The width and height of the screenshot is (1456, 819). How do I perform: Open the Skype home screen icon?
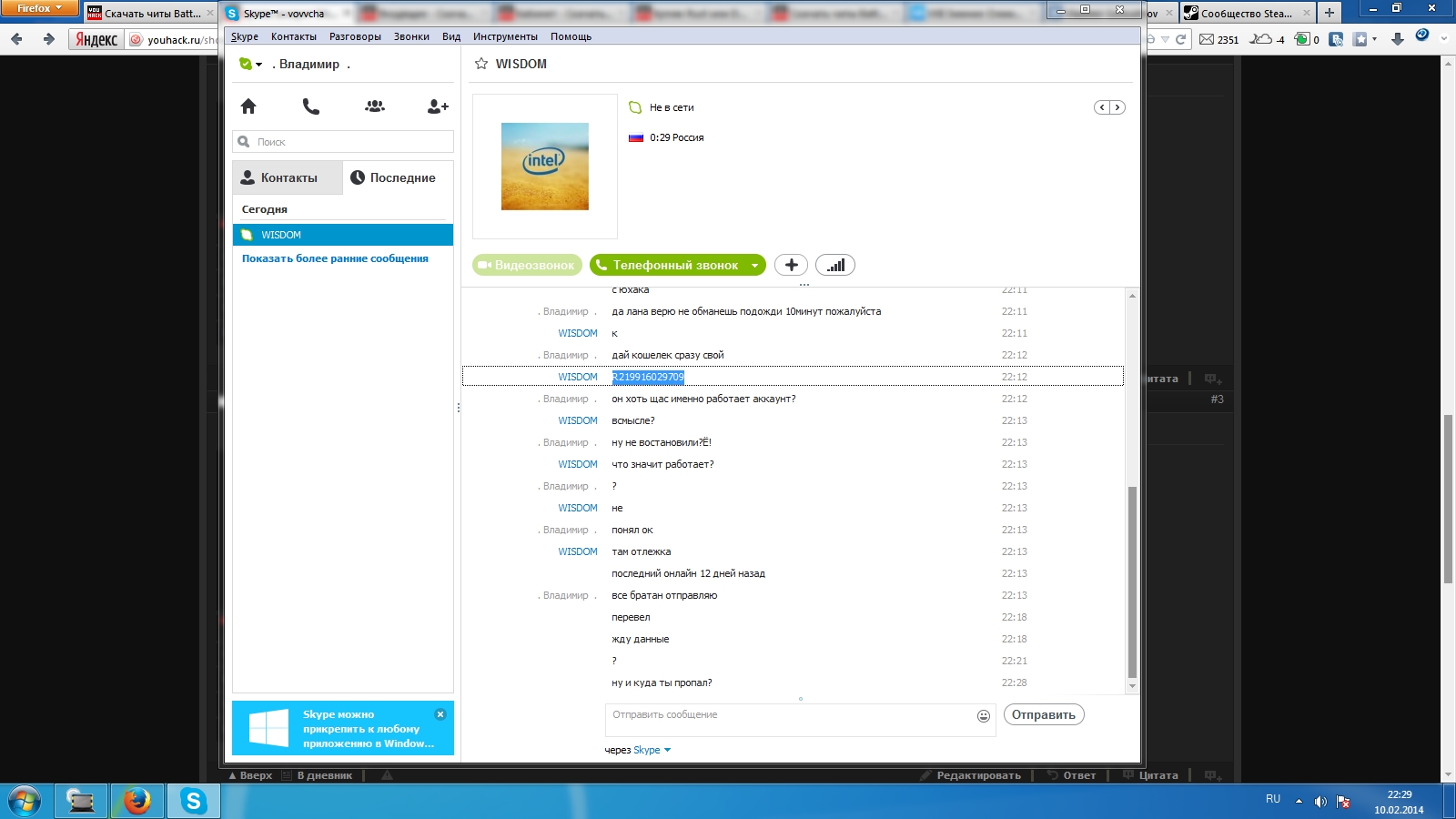point(248,106)
